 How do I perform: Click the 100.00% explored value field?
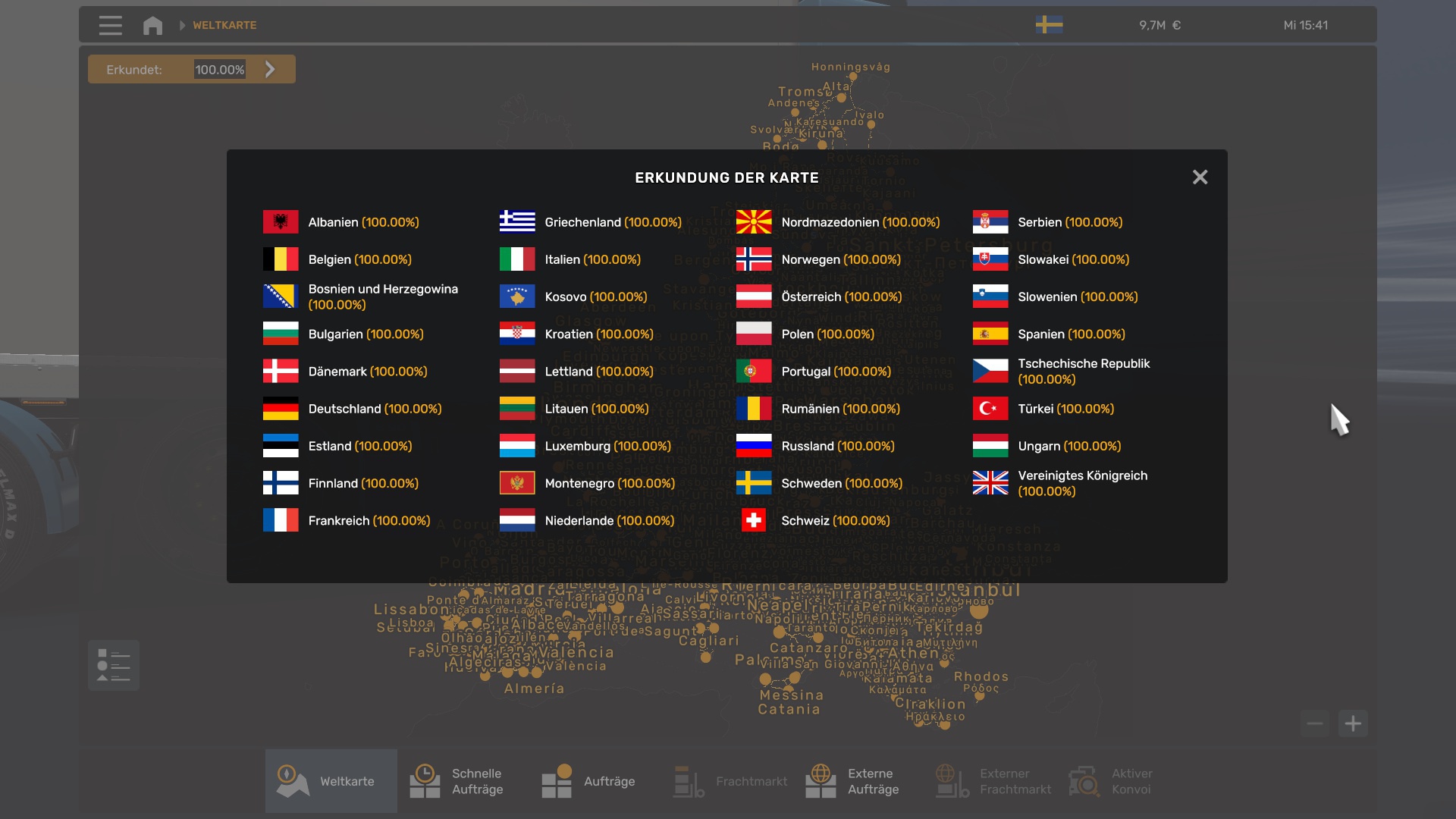220,70
